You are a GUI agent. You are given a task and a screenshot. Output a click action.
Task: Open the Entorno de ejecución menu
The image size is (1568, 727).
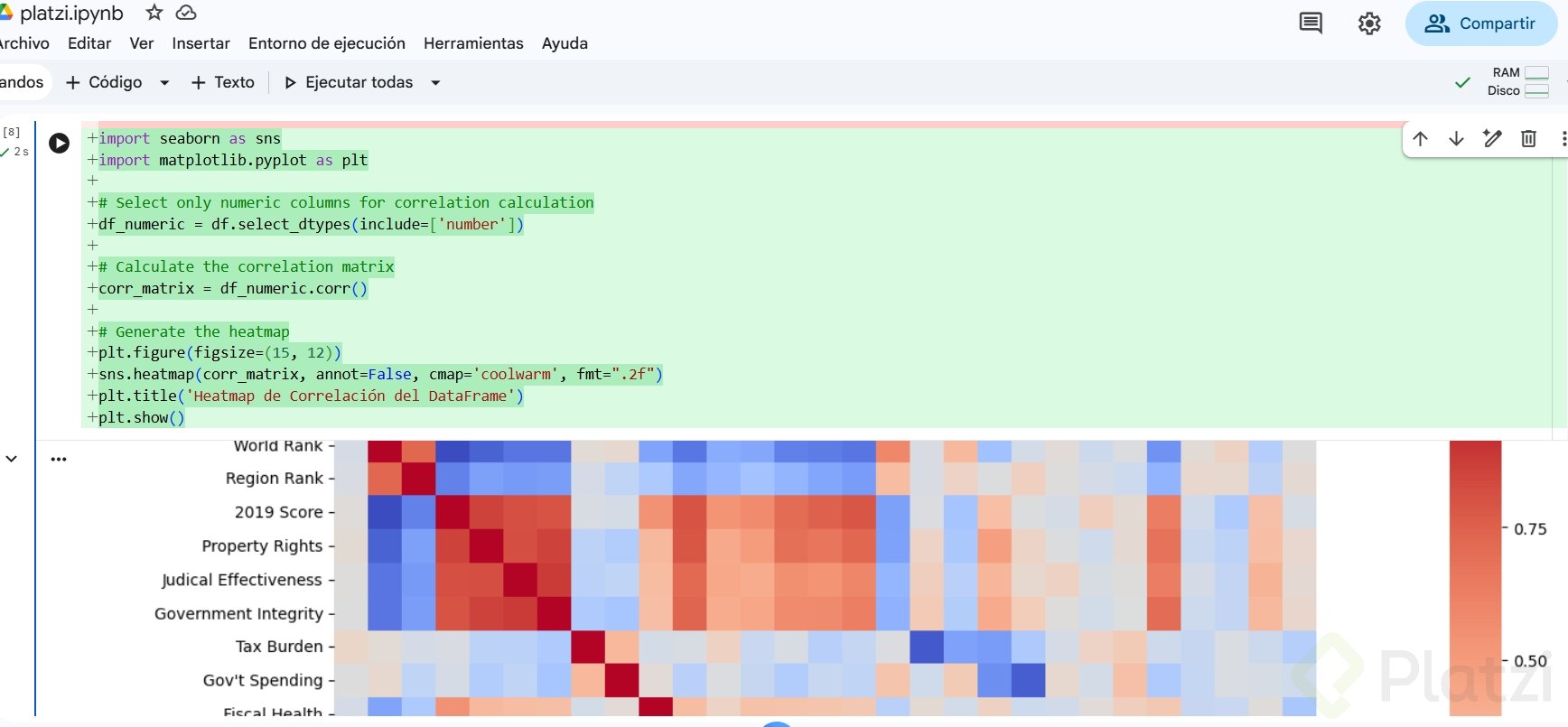[327, 43]
